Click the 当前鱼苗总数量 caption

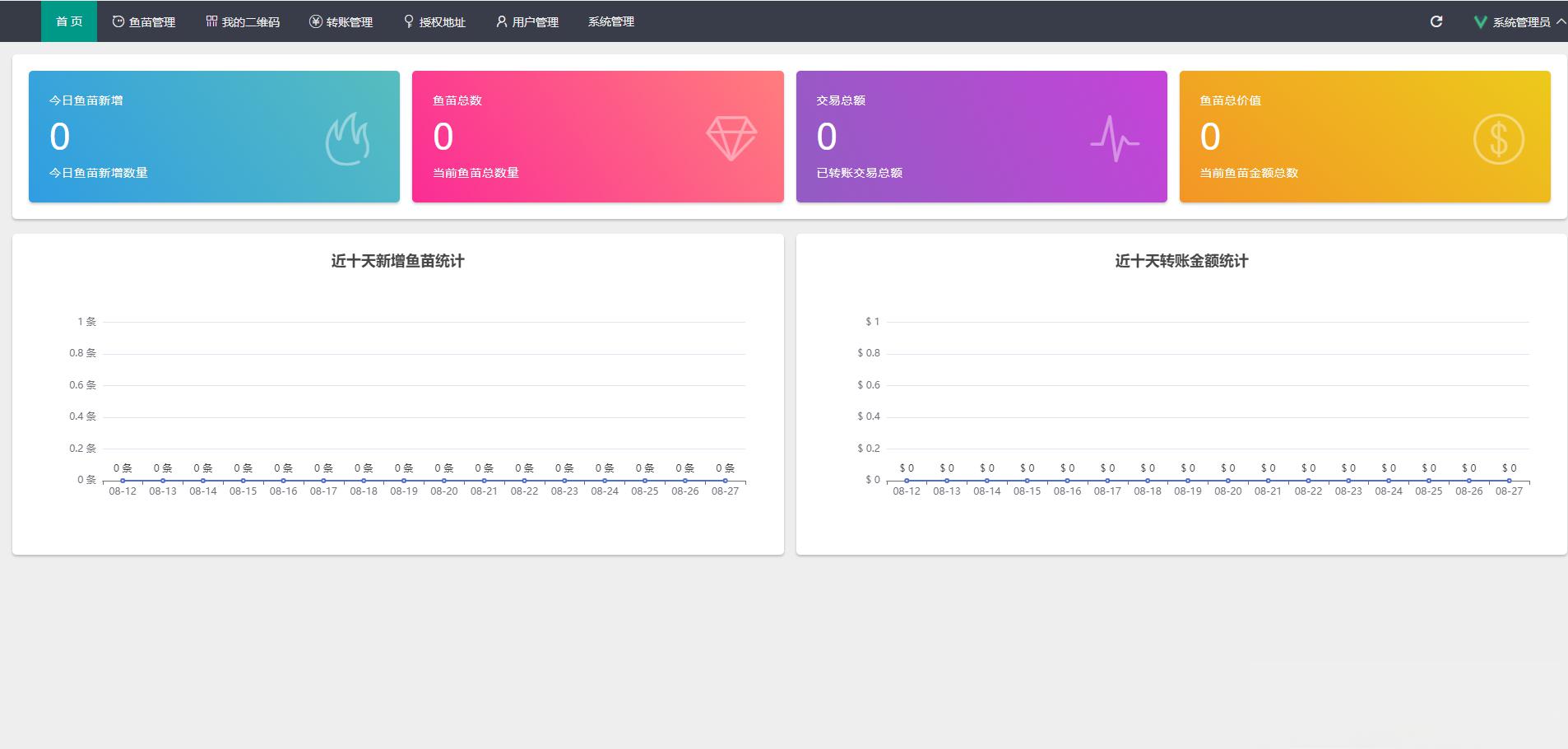click(476, 173)
